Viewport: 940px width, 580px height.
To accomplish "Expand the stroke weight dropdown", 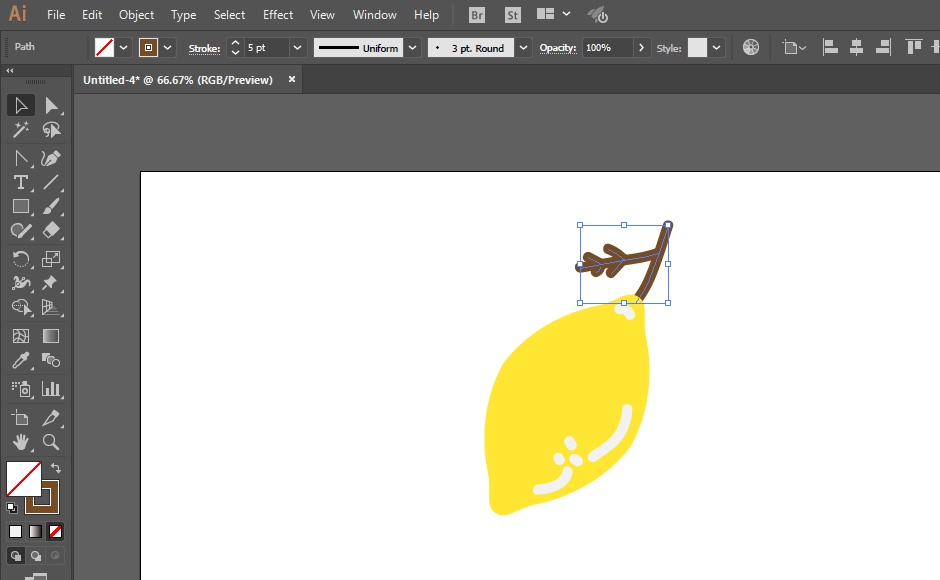I will click(x=297, y=48).
